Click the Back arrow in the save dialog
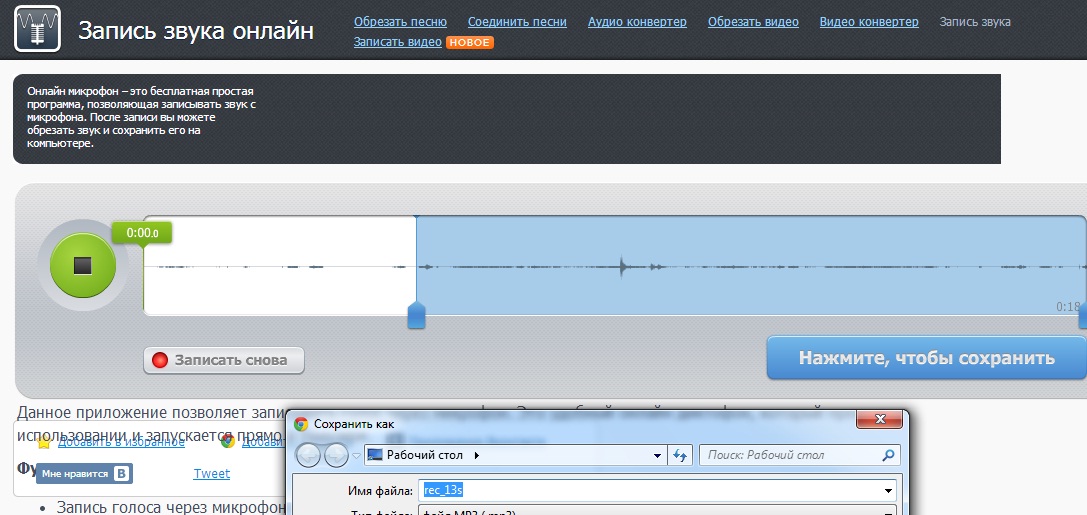 309,455
